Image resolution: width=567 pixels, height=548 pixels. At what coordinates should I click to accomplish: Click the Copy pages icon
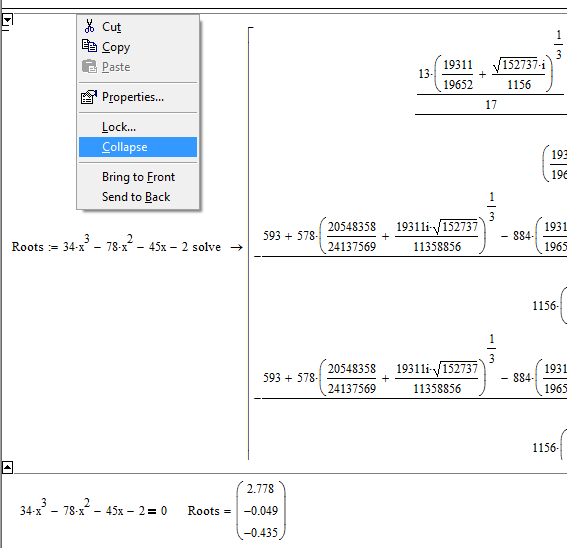point(89,46)
